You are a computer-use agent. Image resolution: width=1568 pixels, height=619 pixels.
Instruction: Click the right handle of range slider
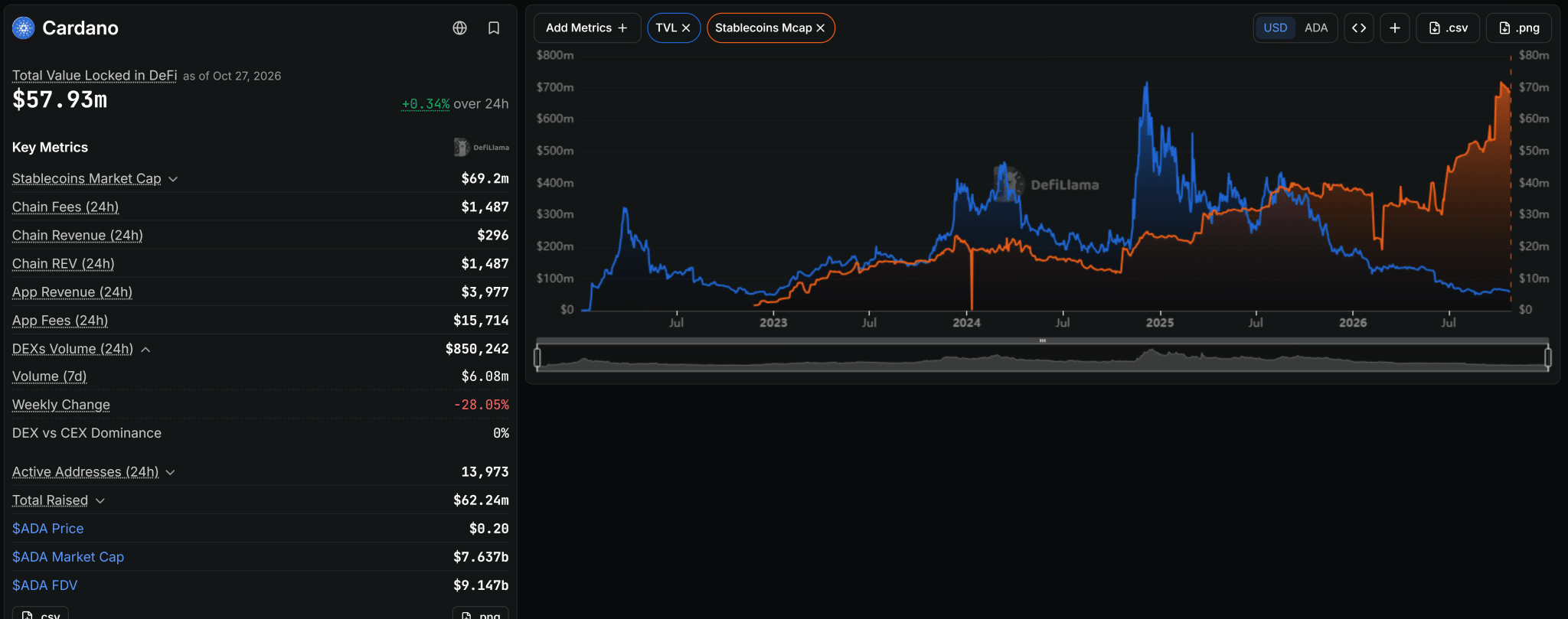pyautogui.click(x=1548, y=357)
